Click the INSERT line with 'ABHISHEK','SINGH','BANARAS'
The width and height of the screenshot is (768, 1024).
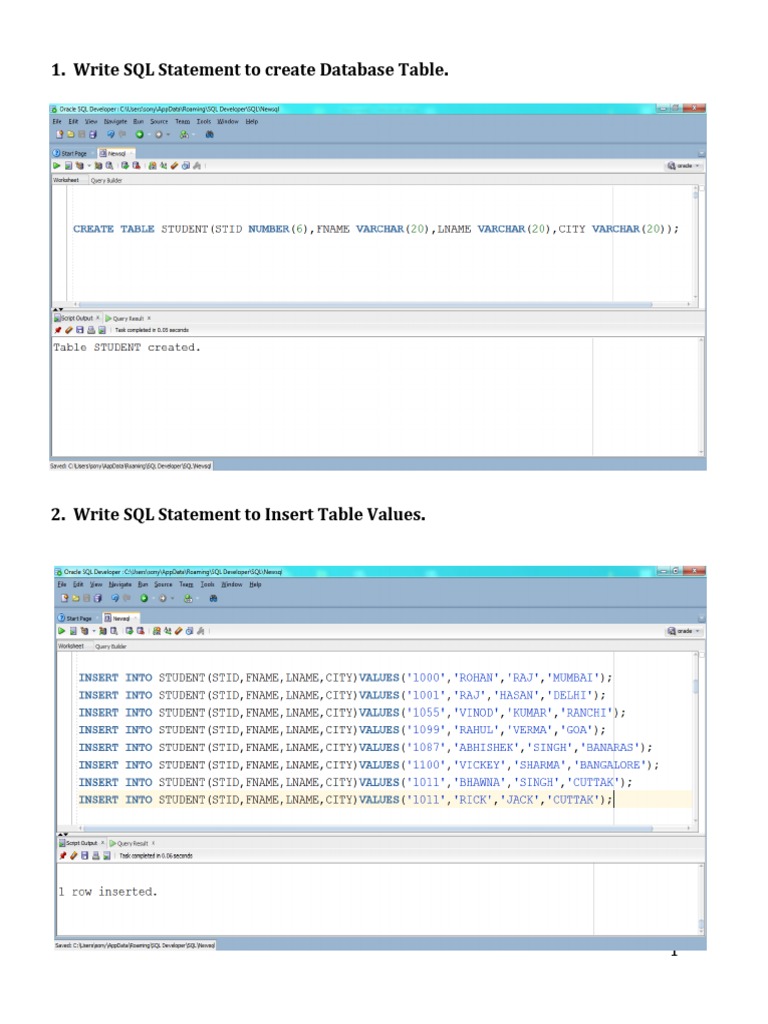pos(365,747)
